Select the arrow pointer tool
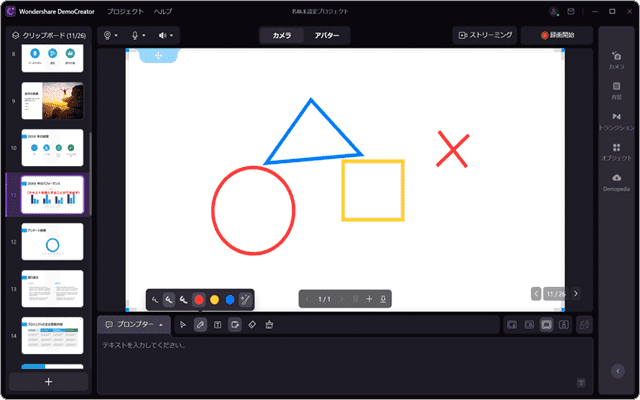 click(x=183, y=325)
